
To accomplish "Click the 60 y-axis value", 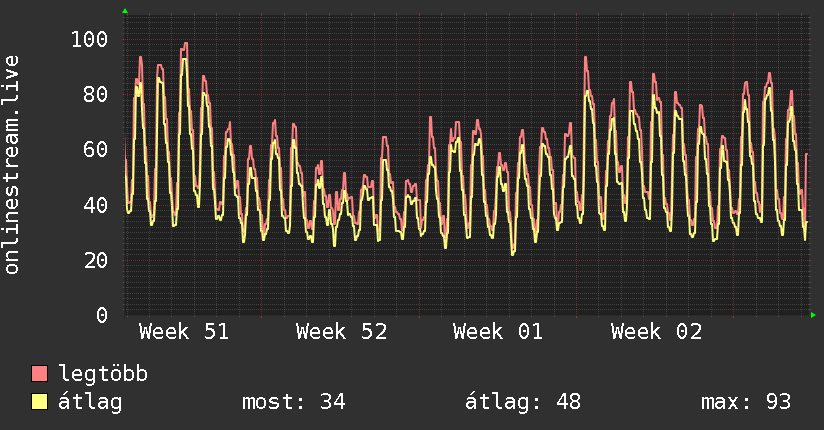I will point(96,150).
